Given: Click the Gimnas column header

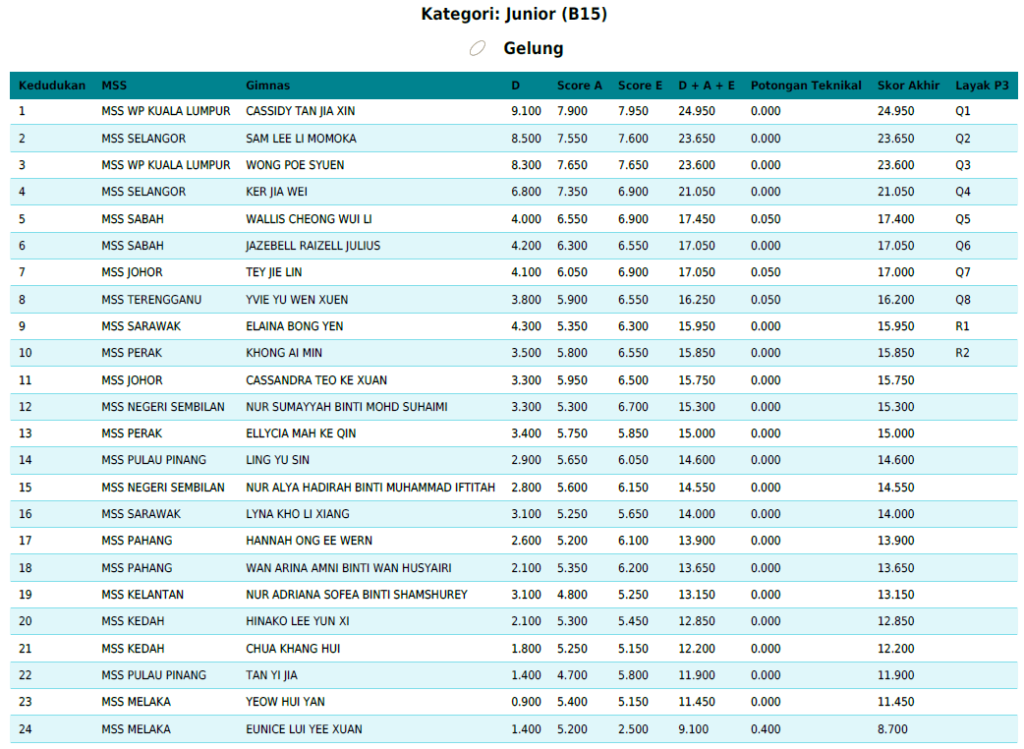Looking at the screenshot, I should click(x=268, y=86).
